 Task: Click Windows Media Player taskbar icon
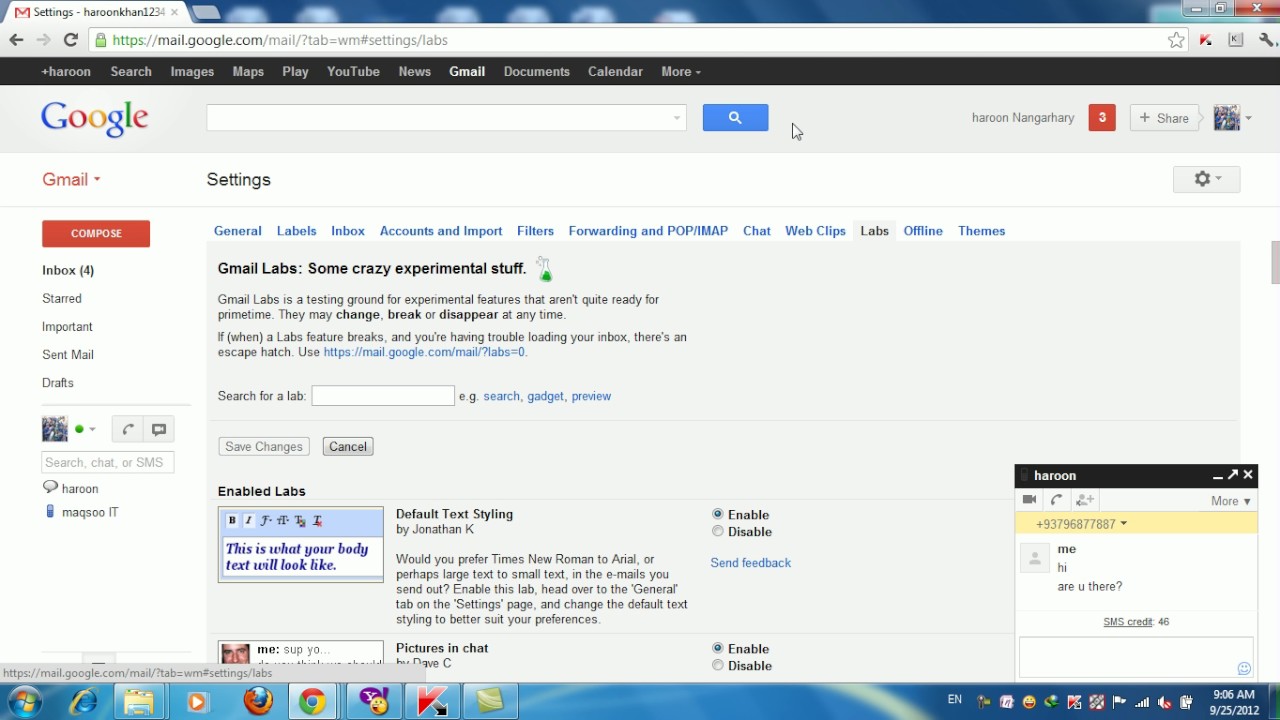tap(197, 702)
